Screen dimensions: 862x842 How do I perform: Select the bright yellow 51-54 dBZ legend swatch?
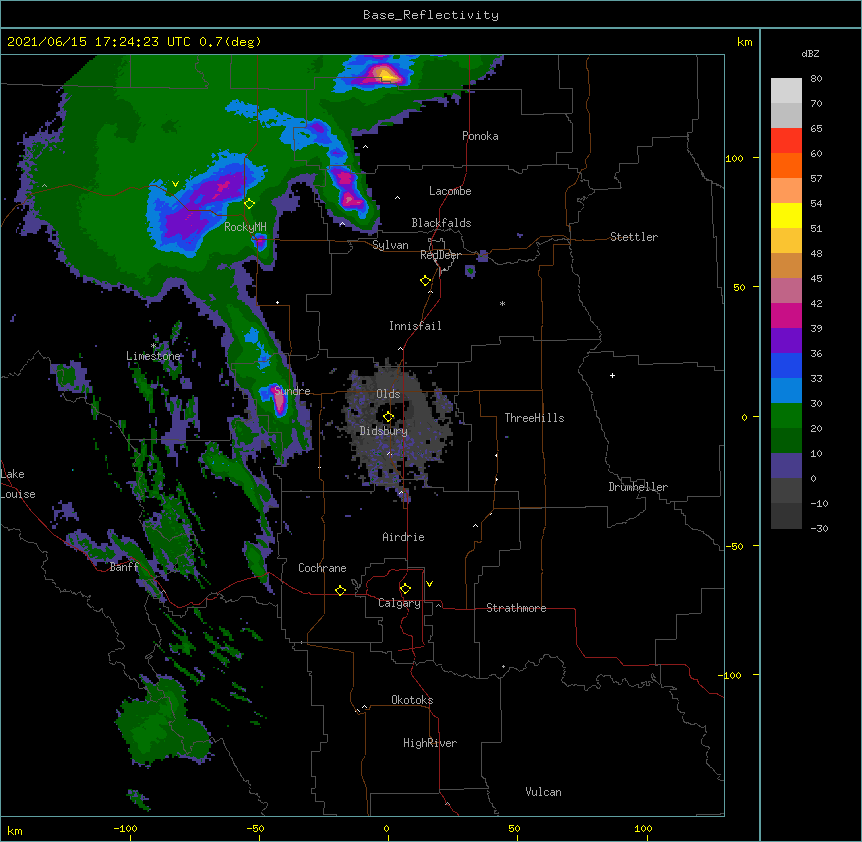click(x=786, y=215)
